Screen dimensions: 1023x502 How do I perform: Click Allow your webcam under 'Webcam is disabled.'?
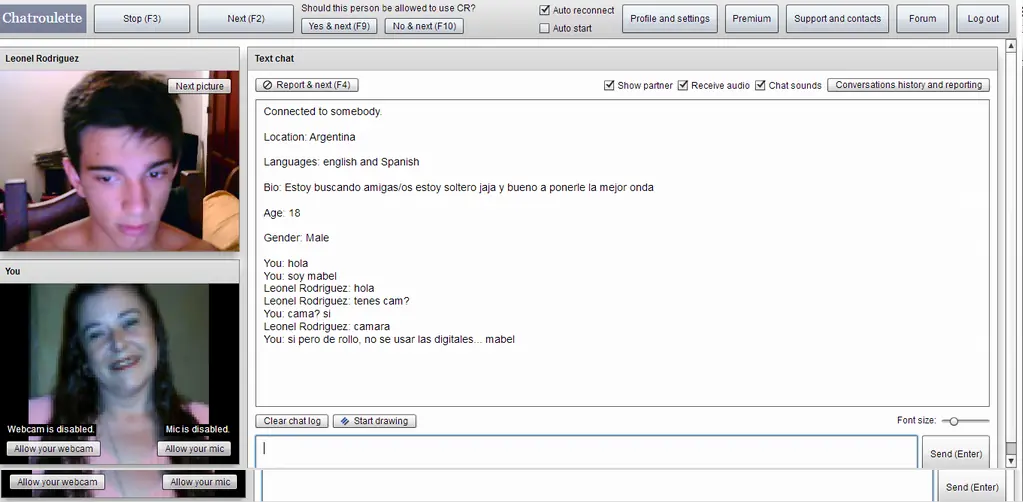[x=53, y=448]
